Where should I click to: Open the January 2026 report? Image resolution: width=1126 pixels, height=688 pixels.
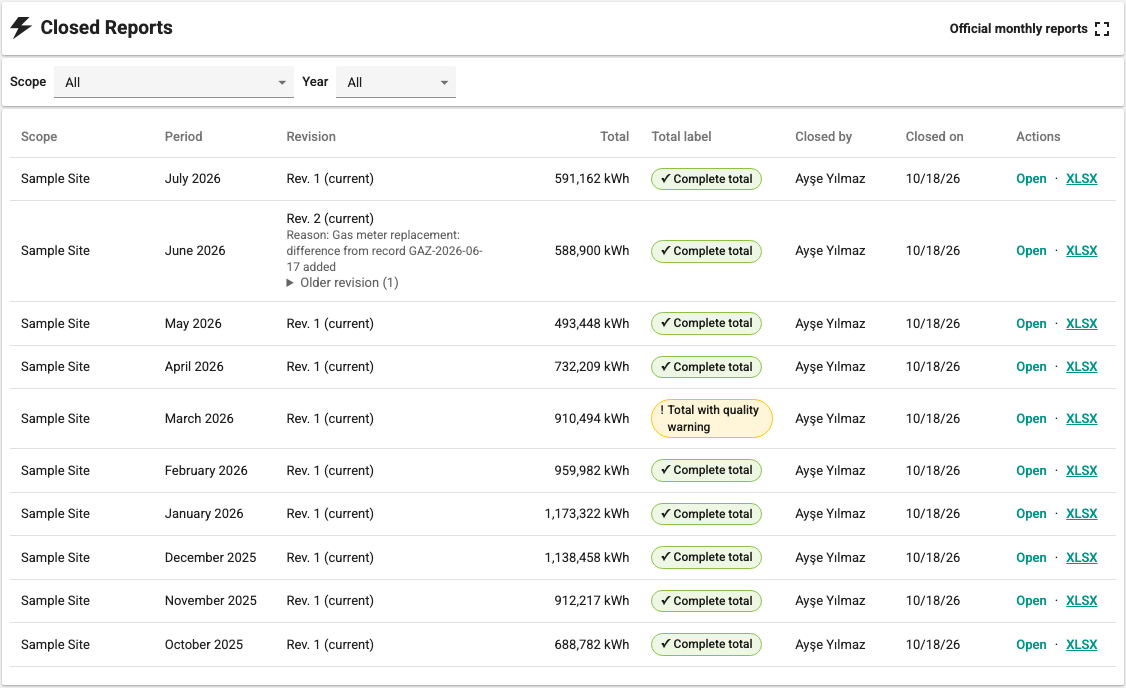1030,514
